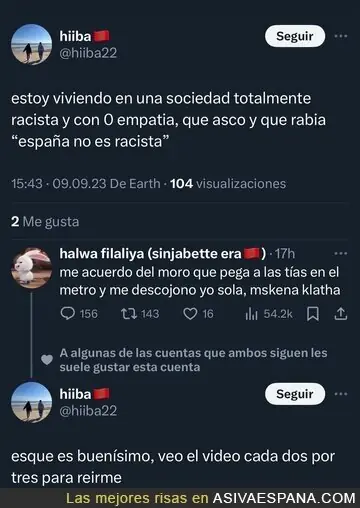
Task: Follow hiiba with the top Seguir button
Action: [295, 36]
